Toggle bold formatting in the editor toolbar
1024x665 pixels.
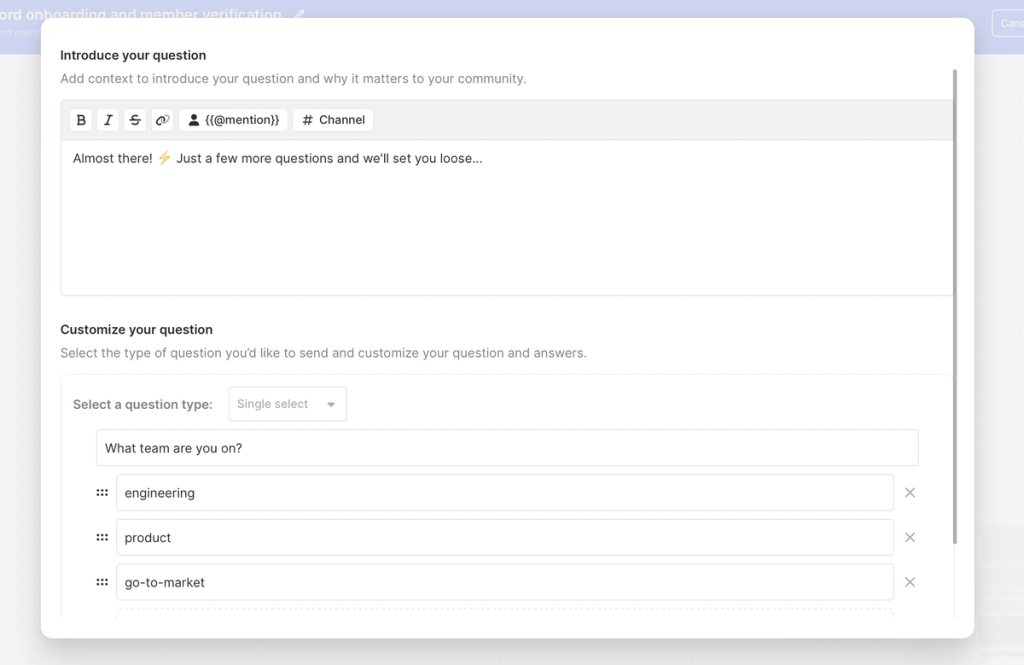coord(81,119)
